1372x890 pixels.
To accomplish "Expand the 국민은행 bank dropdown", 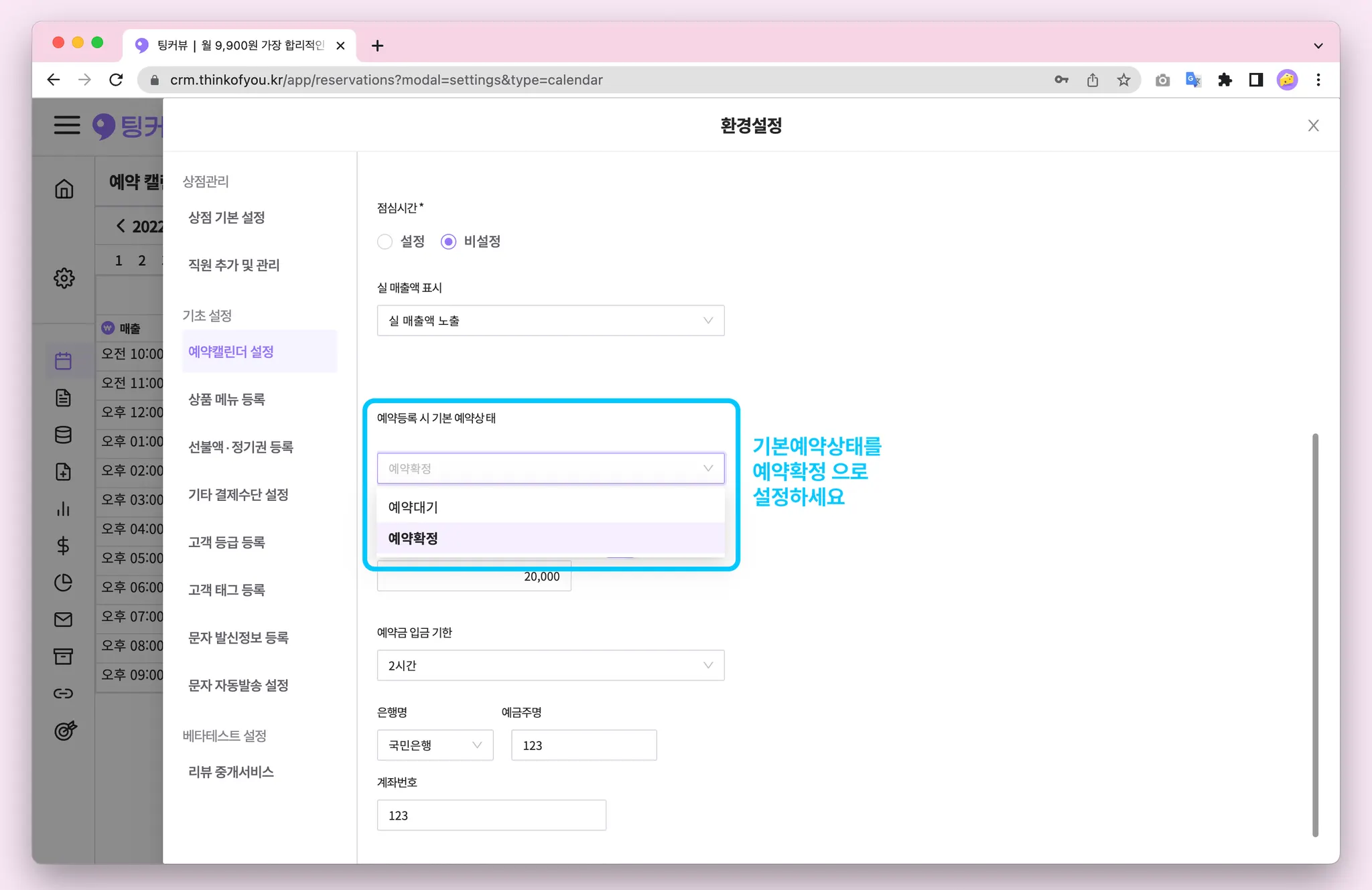I will click(435, 745).
